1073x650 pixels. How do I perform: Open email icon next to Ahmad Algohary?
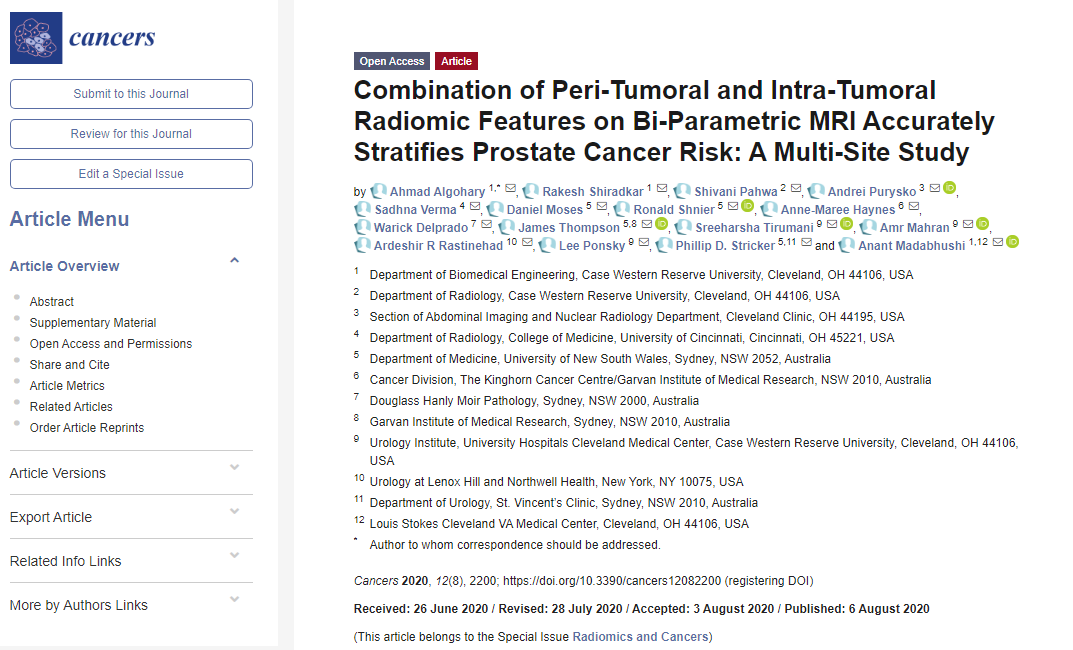coord(510,189)
